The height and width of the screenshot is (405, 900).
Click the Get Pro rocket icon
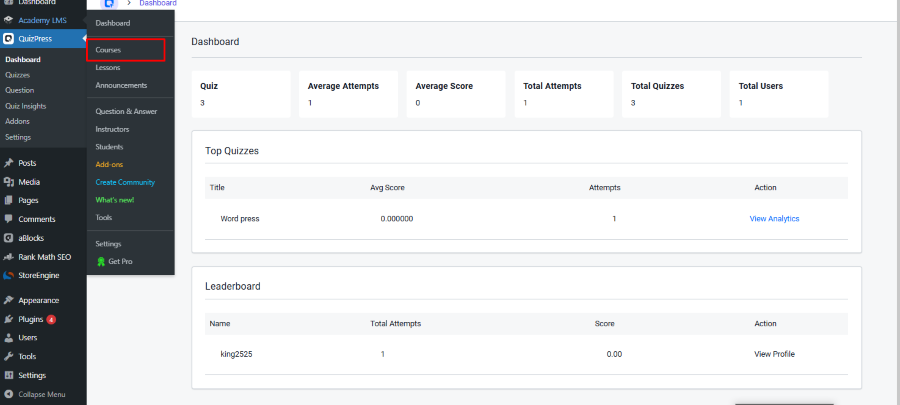click(100, 261)
